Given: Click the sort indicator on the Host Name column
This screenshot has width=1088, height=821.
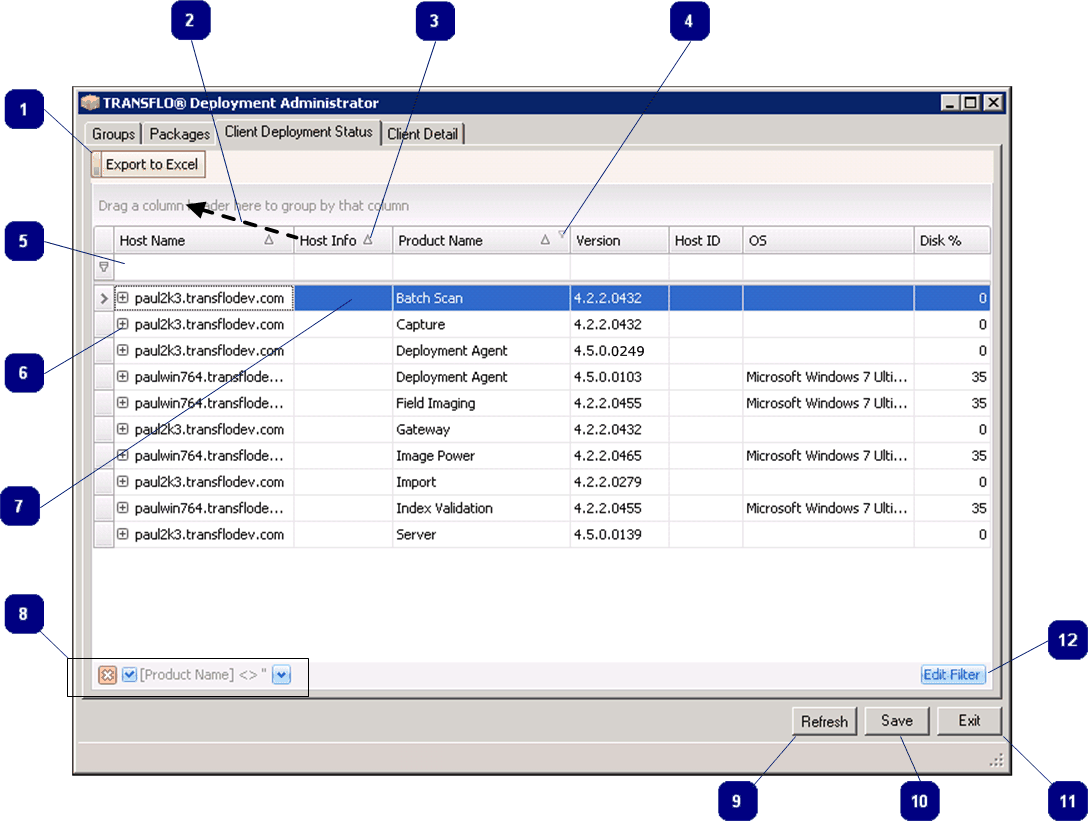Looking at the screenshot, I should point(268,240).
